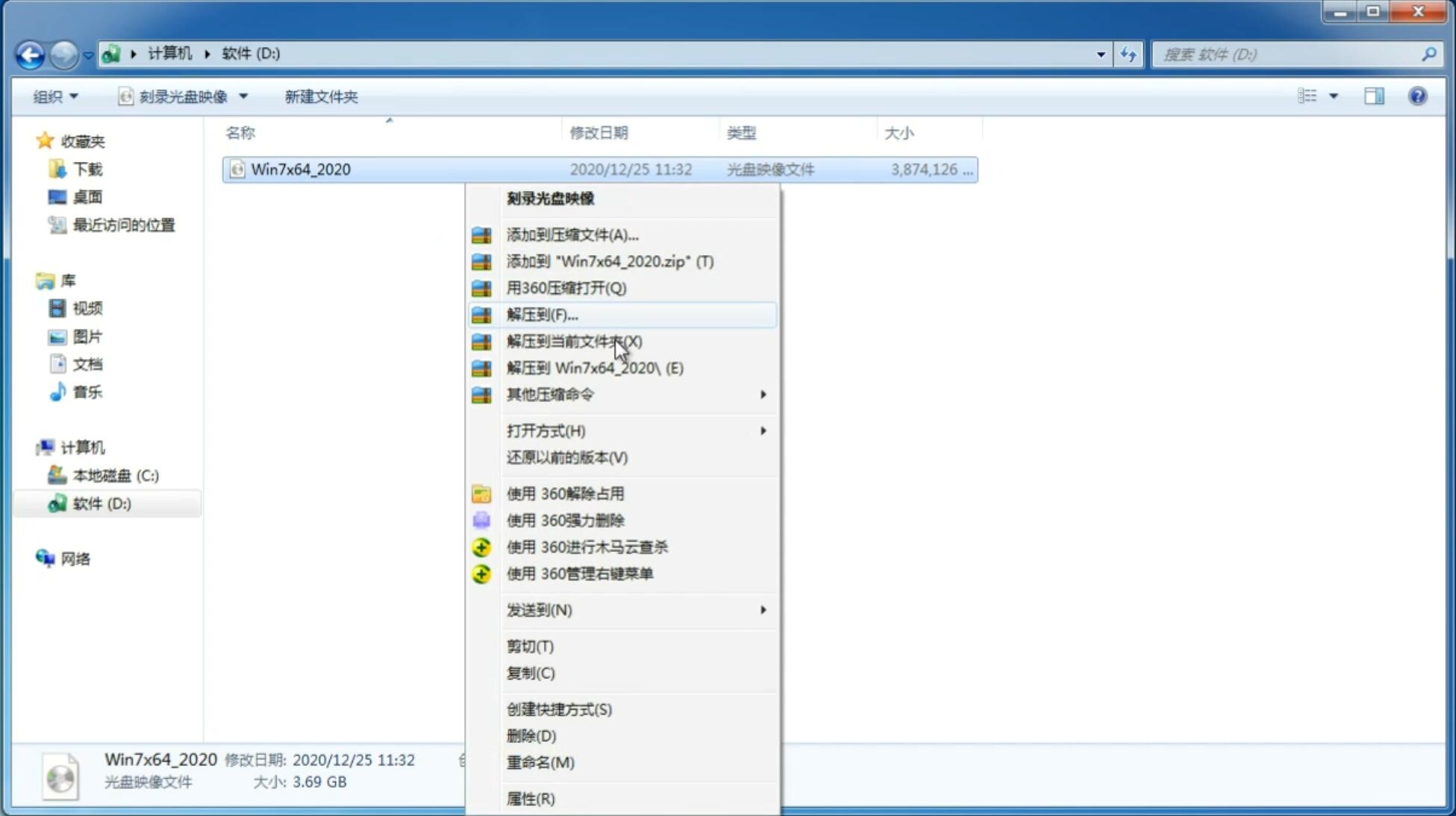
Task: Click 剪切 to cut the file
Action: click(x=528, y=645)
